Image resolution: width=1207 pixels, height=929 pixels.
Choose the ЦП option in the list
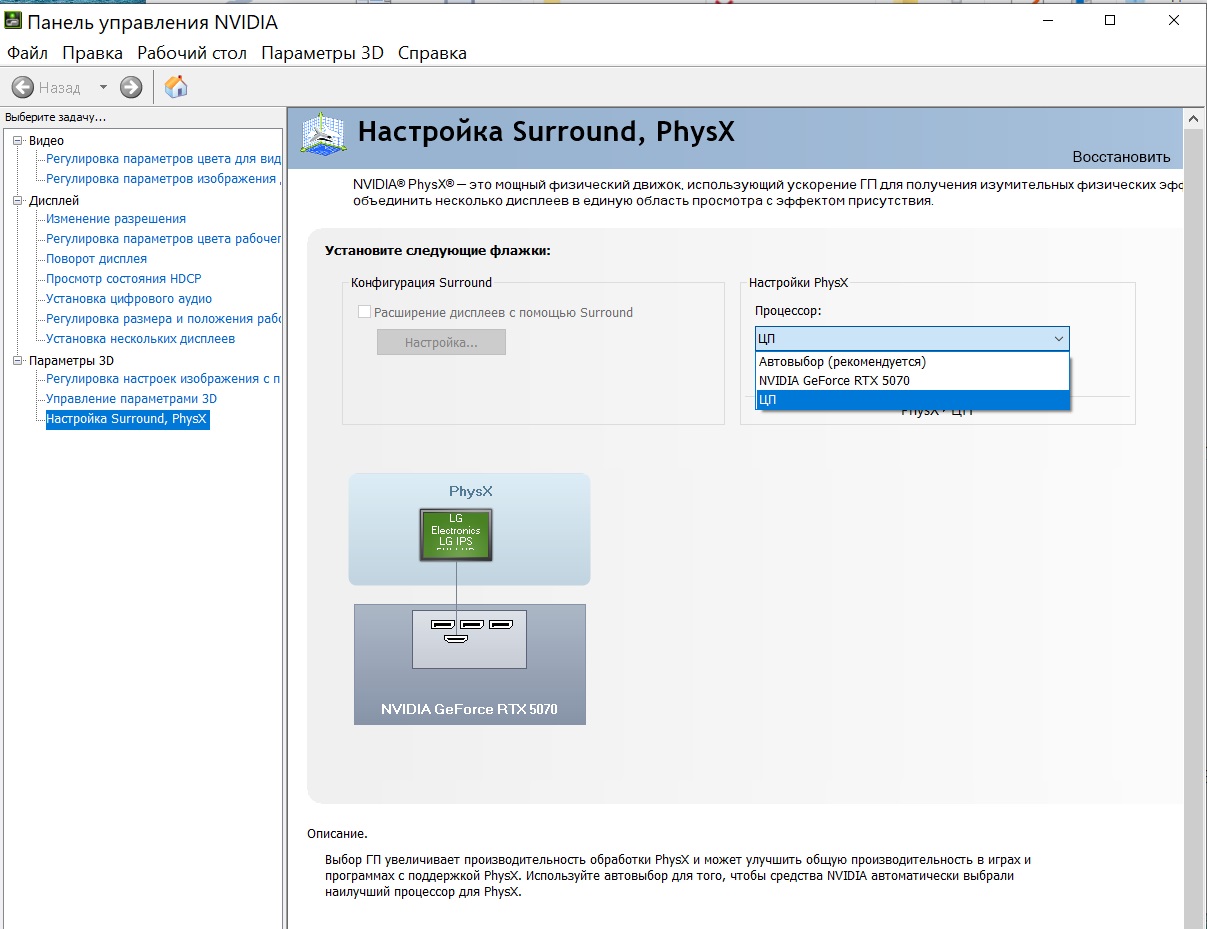[912, 400]
